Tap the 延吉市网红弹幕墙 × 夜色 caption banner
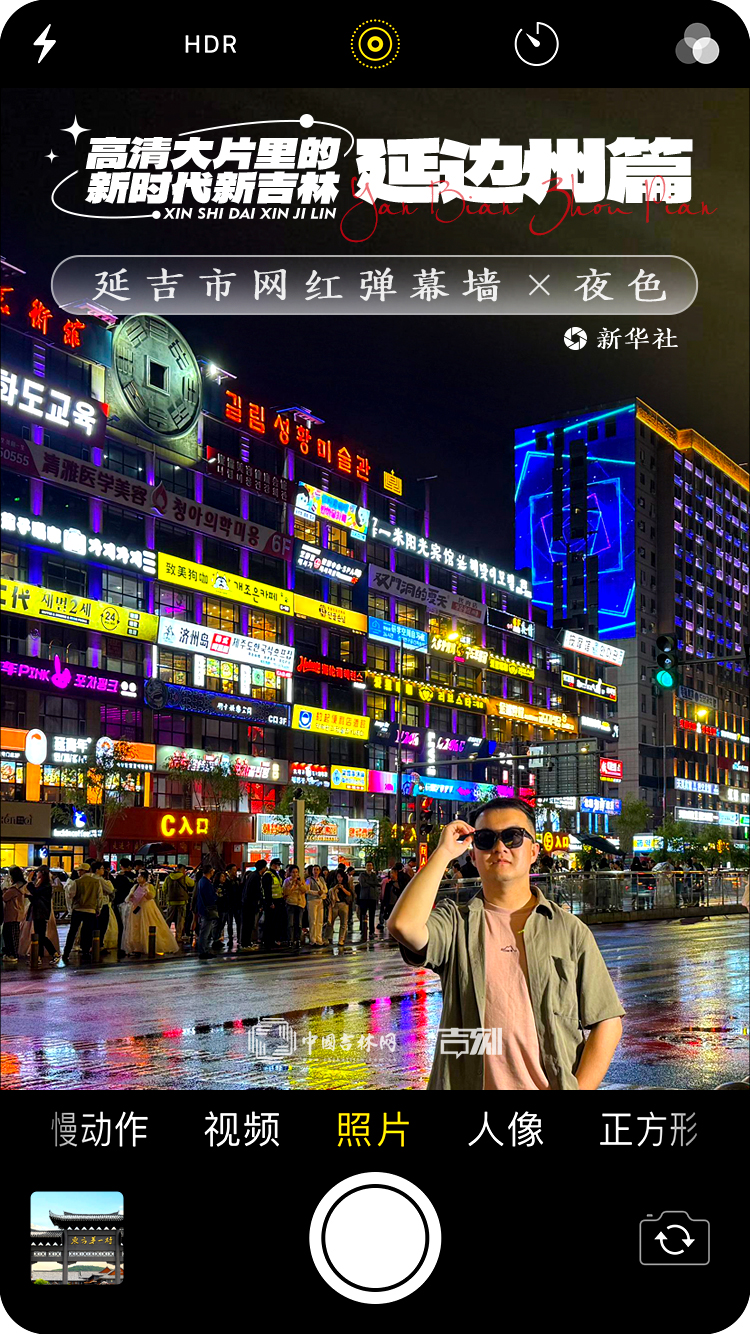 (374, 286)
